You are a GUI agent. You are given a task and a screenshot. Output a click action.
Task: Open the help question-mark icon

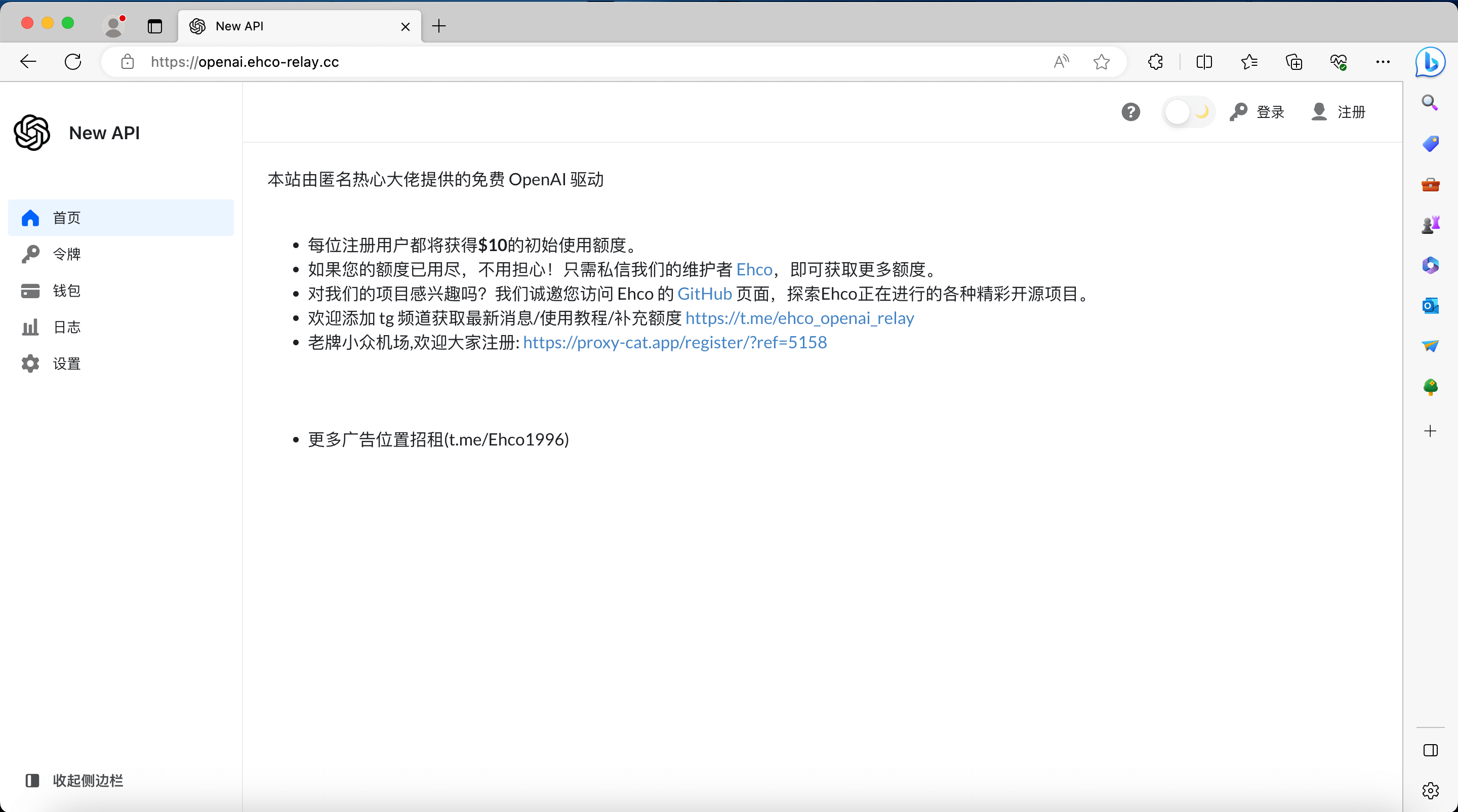pos(1130,111)
